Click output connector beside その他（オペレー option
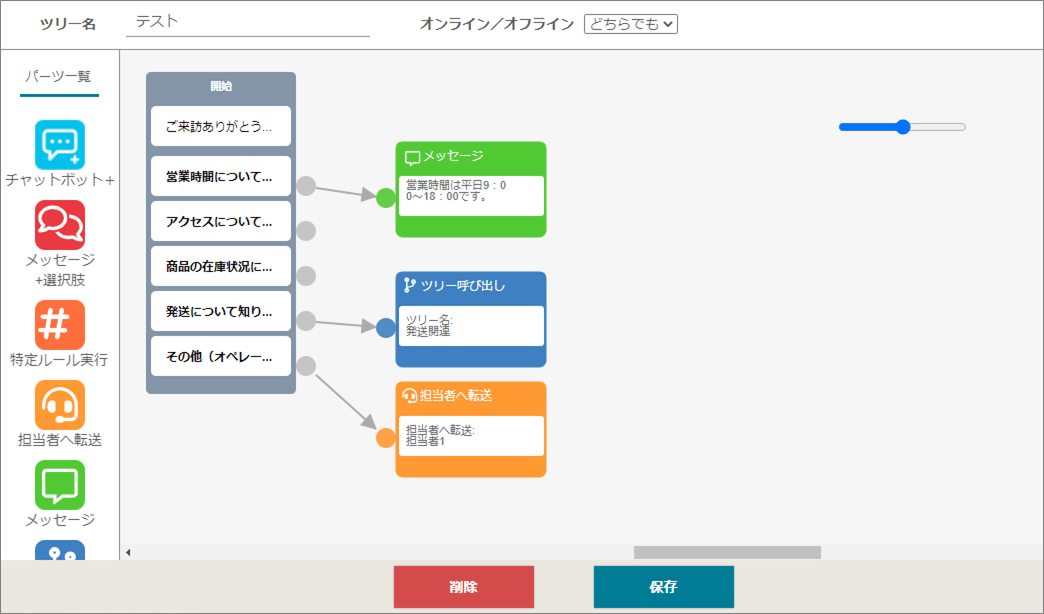1044x614 pixels. [306, 366]
